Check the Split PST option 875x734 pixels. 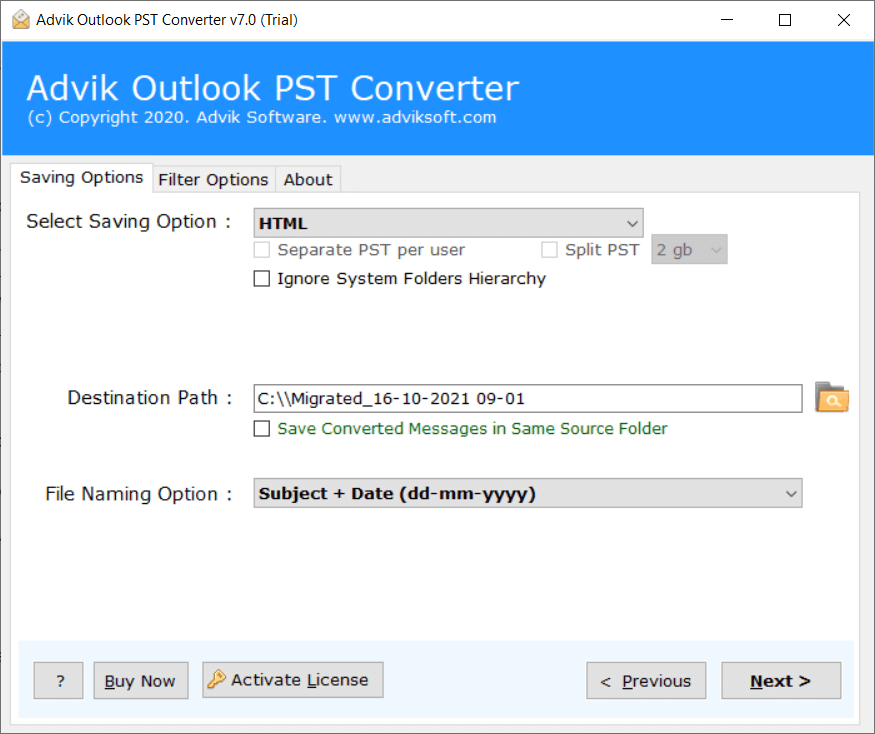coord(549,249)
